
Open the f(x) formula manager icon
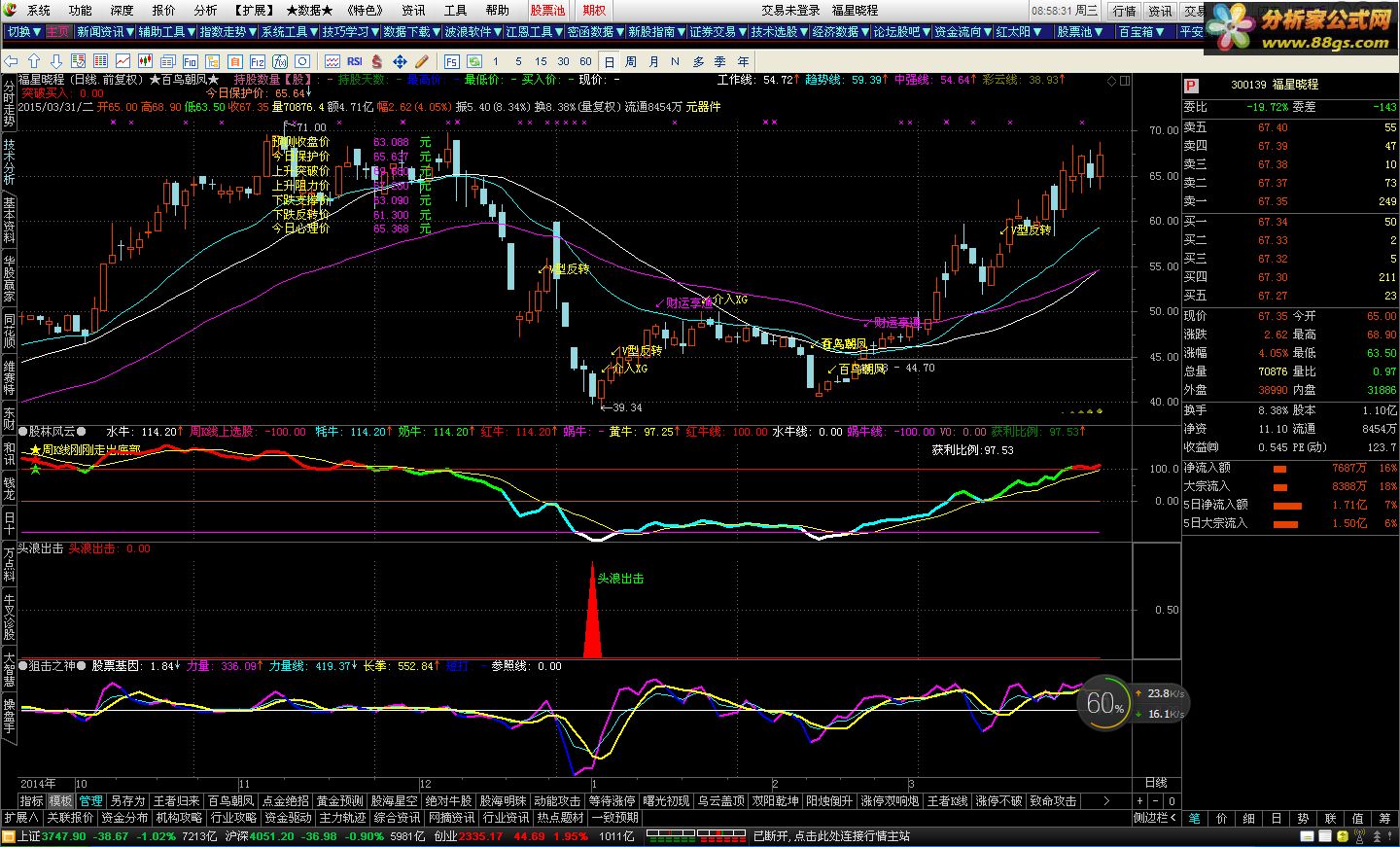(280, 61)
